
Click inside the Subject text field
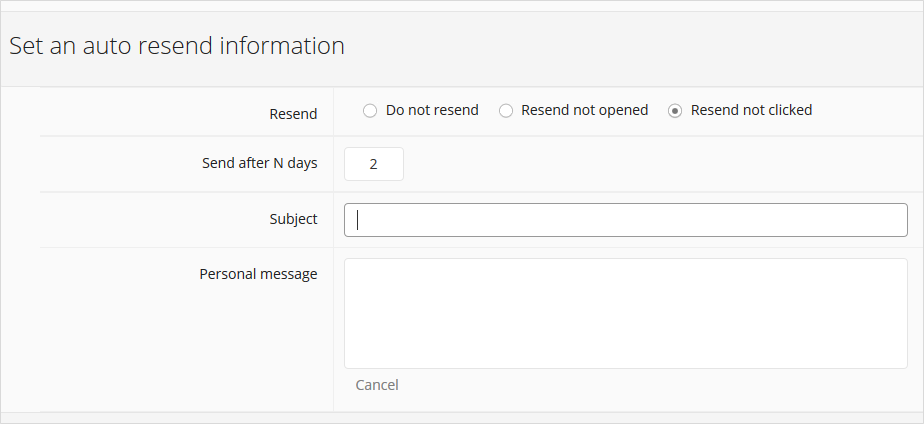pos(626,220)
